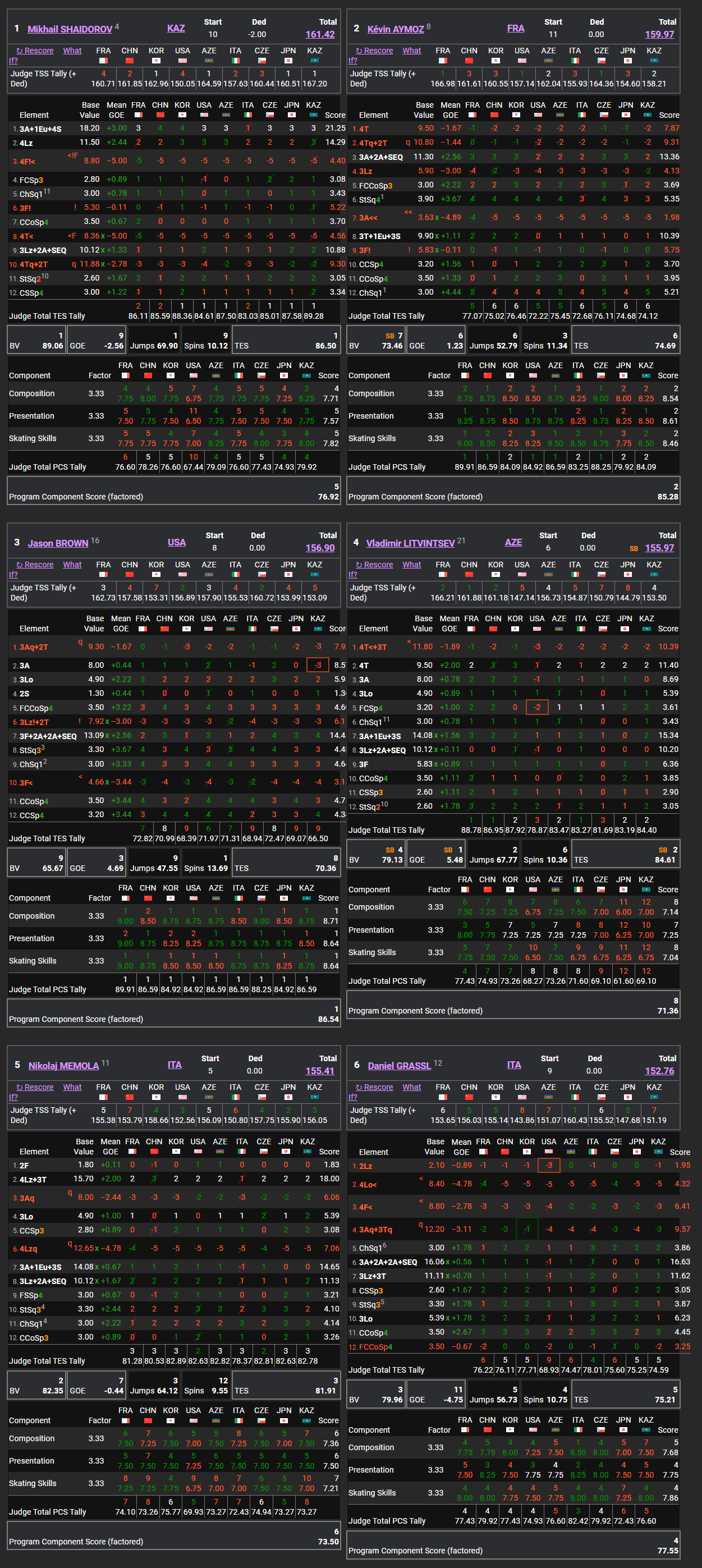Click the Rescore refresh icon in Shaidorov's panel
Image resolution: width=702 pixels, height=1568 pixels.
point(20,51)
